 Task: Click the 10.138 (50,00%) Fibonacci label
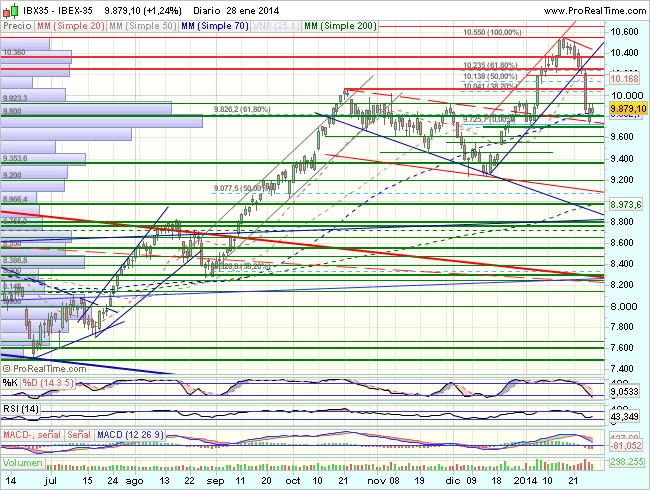(490, 76)
